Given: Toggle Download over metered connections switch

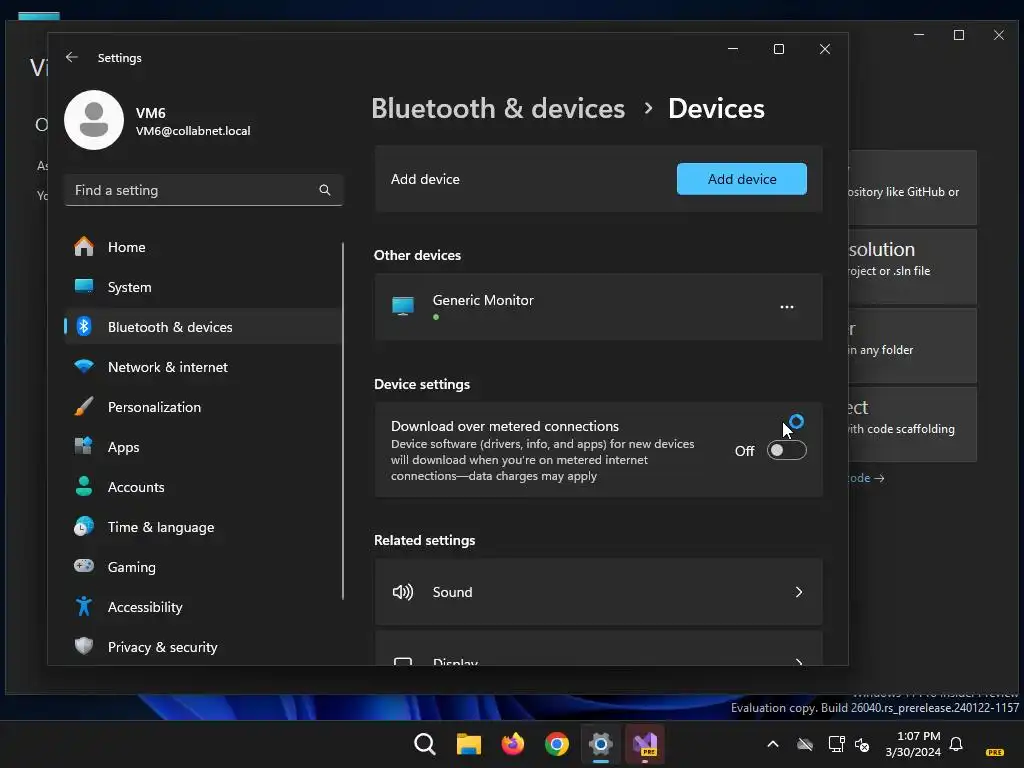Looking at the screenshot, I should click(787, 451).
